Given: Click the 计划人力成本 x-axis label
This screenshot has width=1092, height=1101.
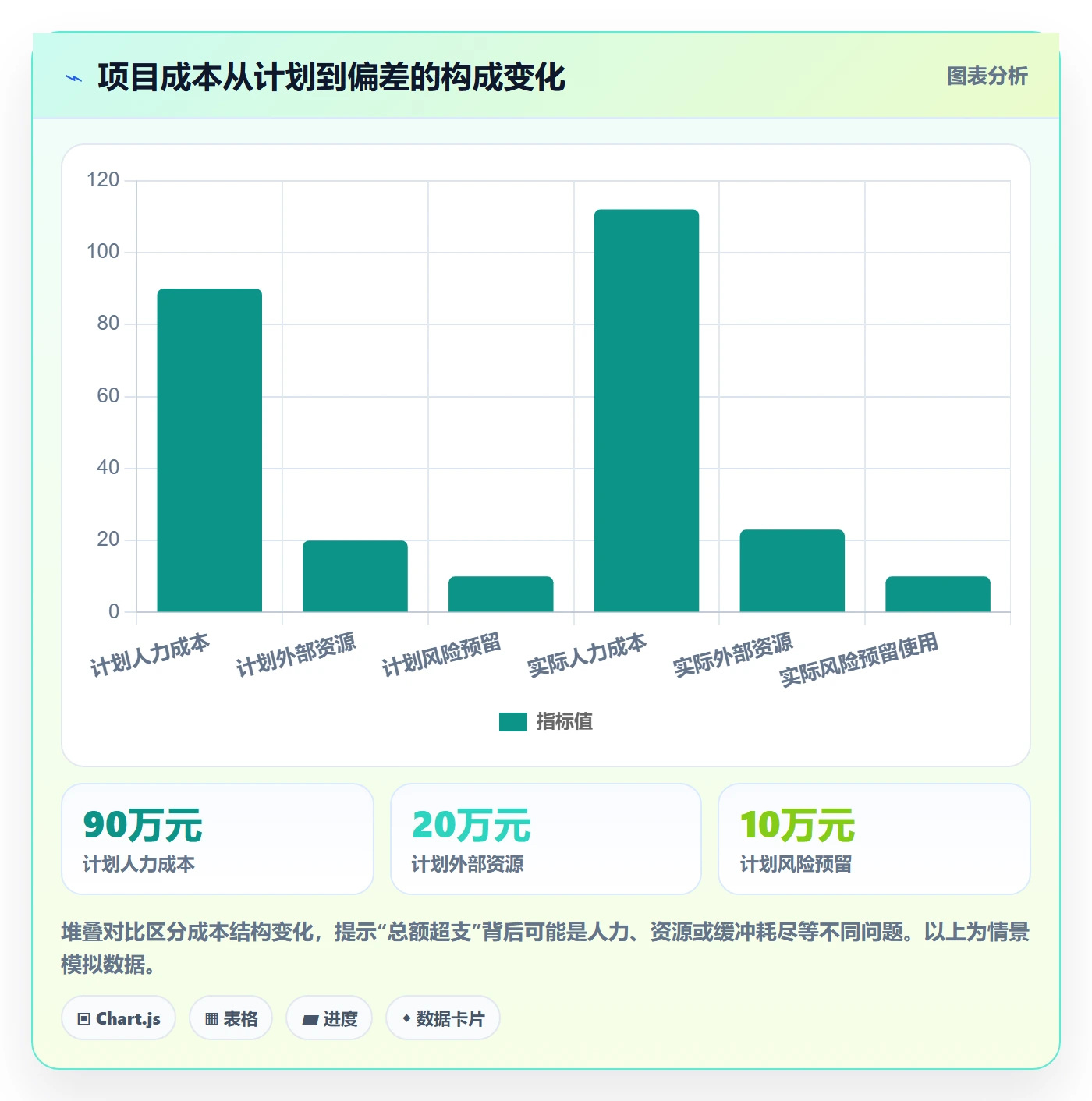Looking at the screenshot, I should tap(150, 655).
